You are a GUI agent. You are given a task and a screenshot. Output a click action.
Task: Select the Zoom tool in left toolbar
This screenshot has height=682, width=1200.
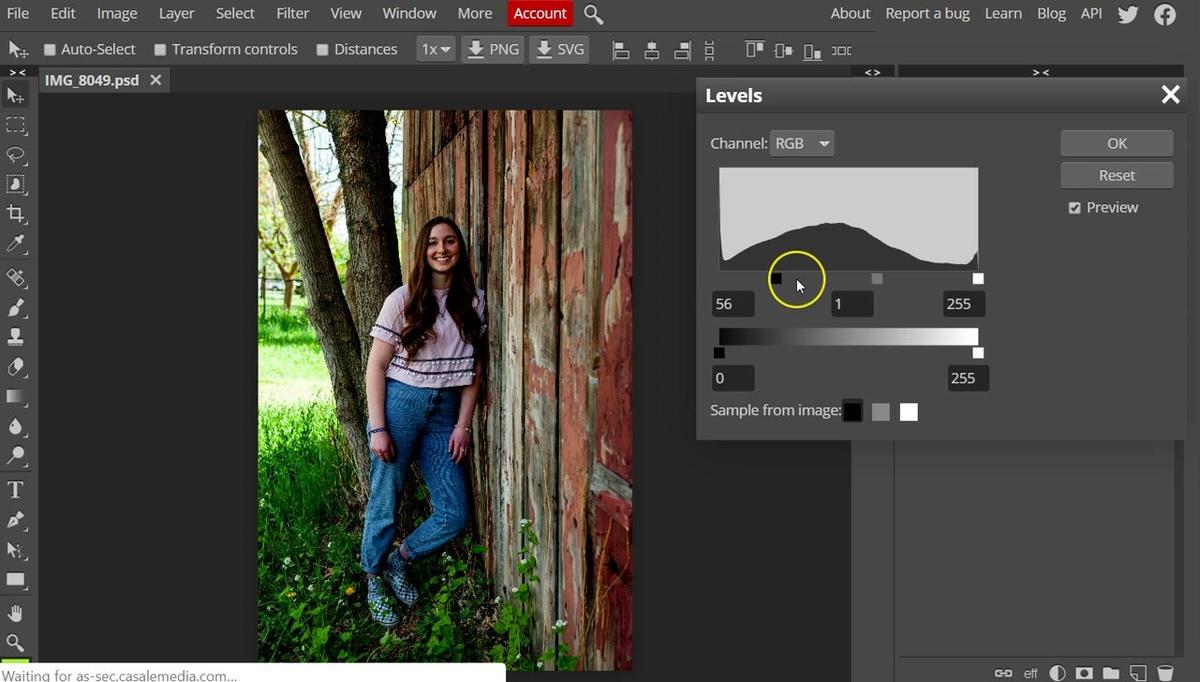coord(16,642)
